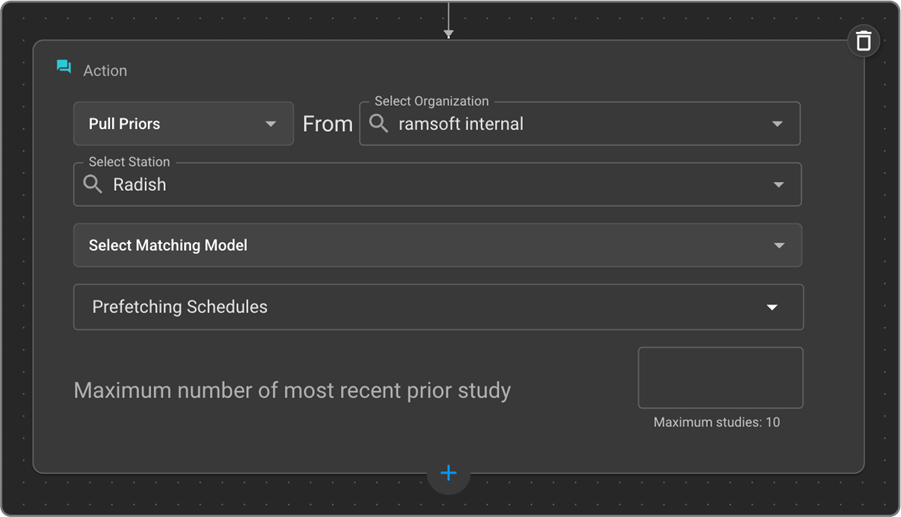Click the plus icon to add step
The image size is (901, 517).
pos(448,473)
